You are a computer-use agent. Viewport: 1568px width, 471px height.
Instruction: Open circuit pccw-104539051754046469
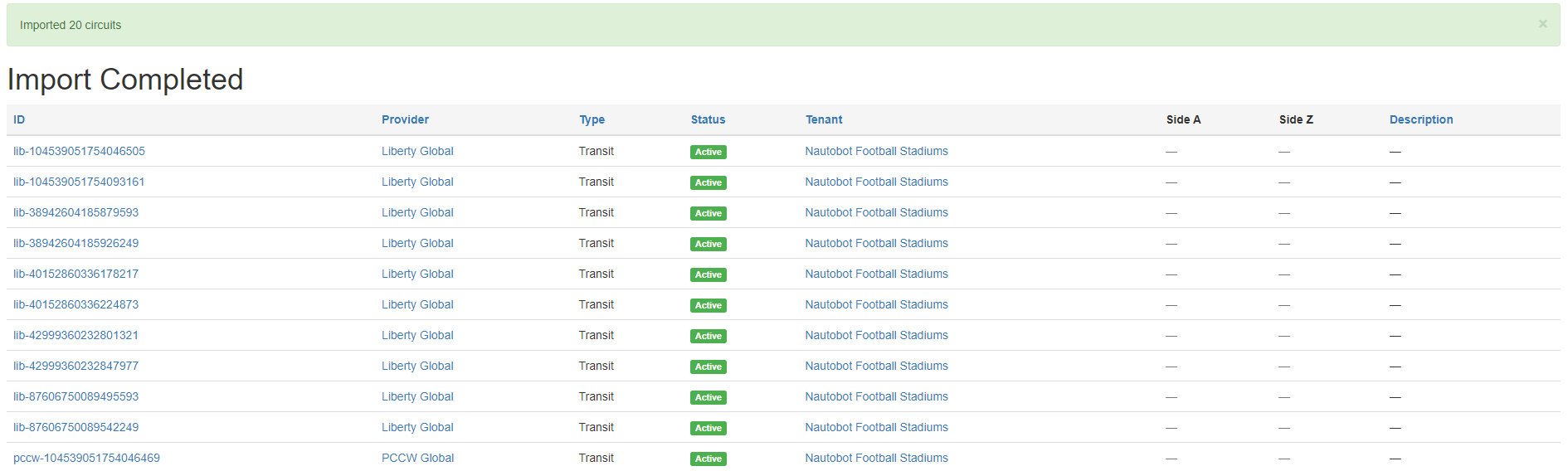[86, 458]
